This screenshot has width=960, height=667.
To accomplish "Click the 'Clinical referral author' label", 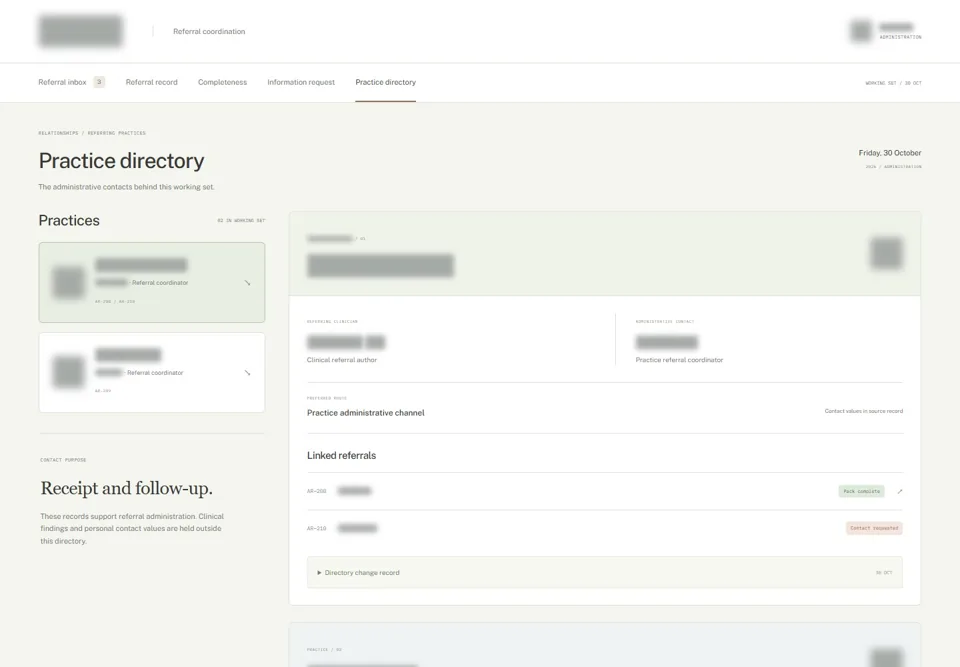I will click(x=342, y=360).
